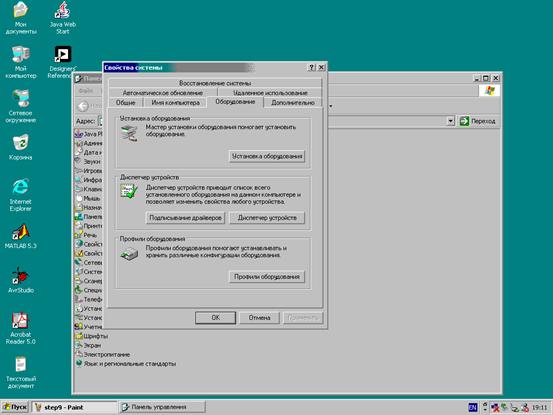Image resolution: width=553 pixels, height=415 pixels.
Task: Select the Корзина recycle bin icon
Action: tap(20, 147)
